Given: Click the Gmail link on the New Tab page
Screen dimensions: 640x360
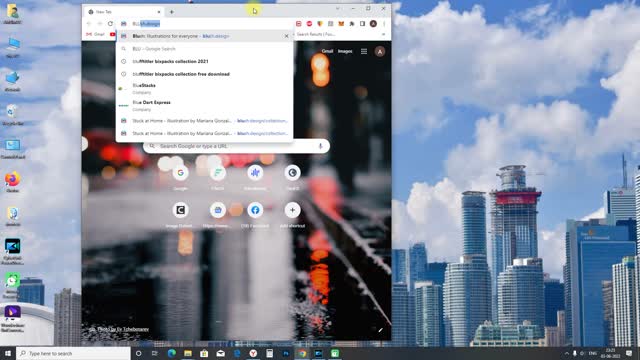Looking at the screenshot, I should [327, 51].
